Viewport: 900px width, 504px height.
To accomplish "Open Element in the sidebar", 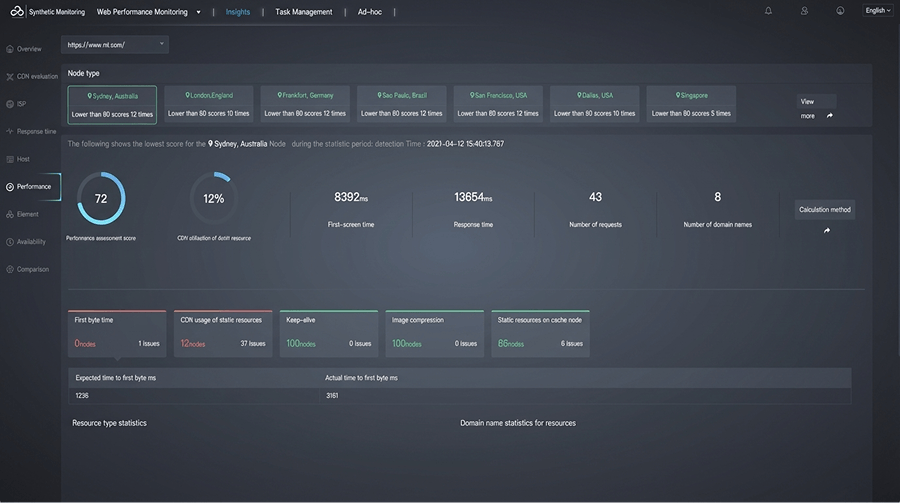I will tap(28, 215).
